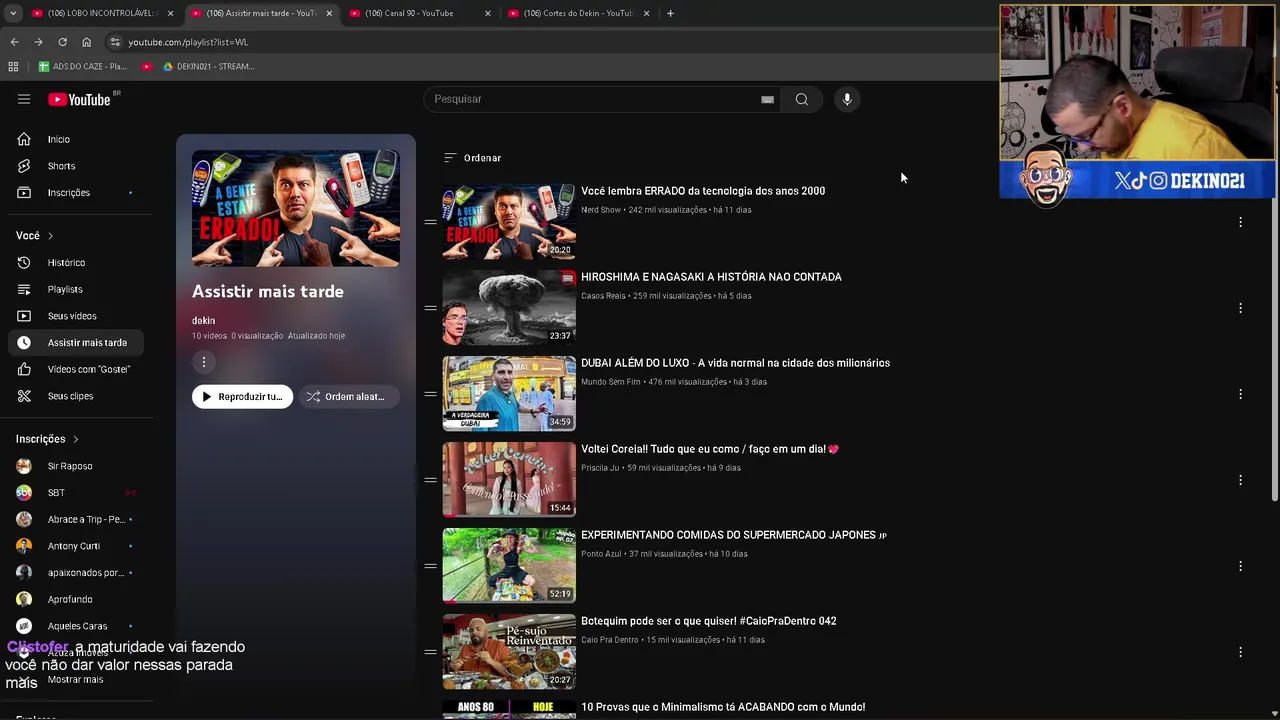Open DEKIN021 - STREAM bookmark
1280x720 pixels.
pyautogui.click(x=208, y=67)
